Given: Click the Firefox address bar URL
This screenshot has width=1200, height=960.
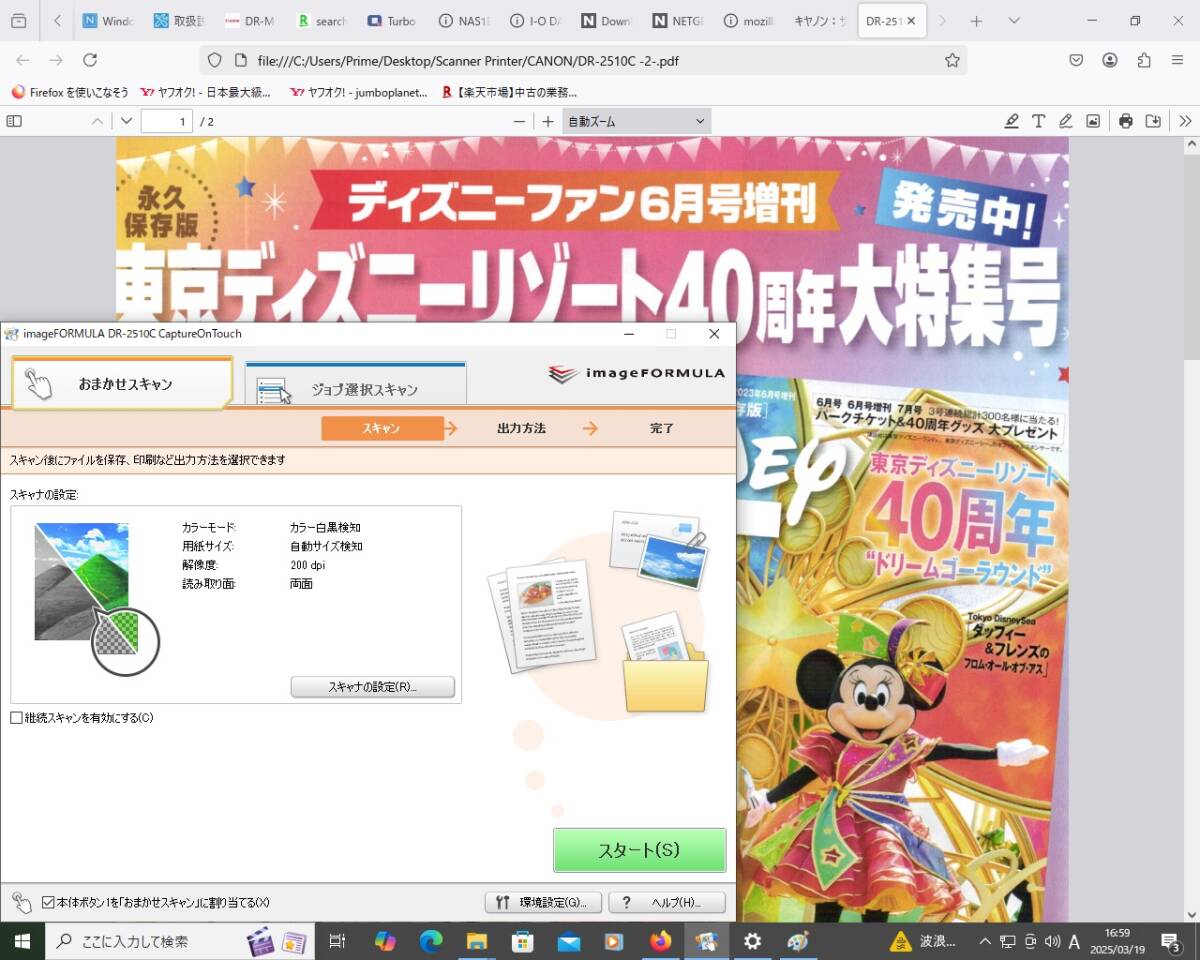Looking at the screenshot, I should pyautogui.click(x=469, y=60).
